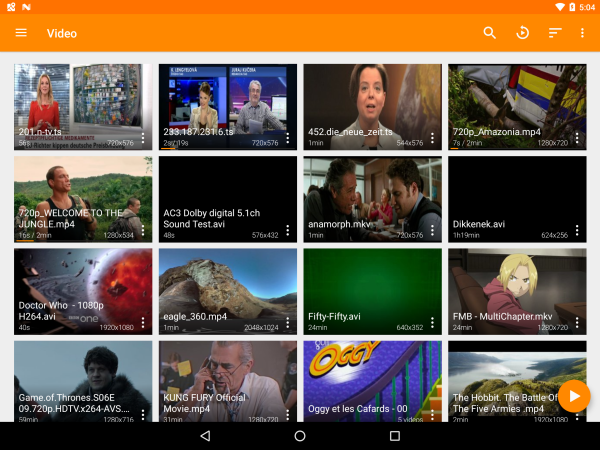This screenshot has height=450, width=600.
Task: Play KUNG FURY Official Movie.mp4
Action: 228,381
